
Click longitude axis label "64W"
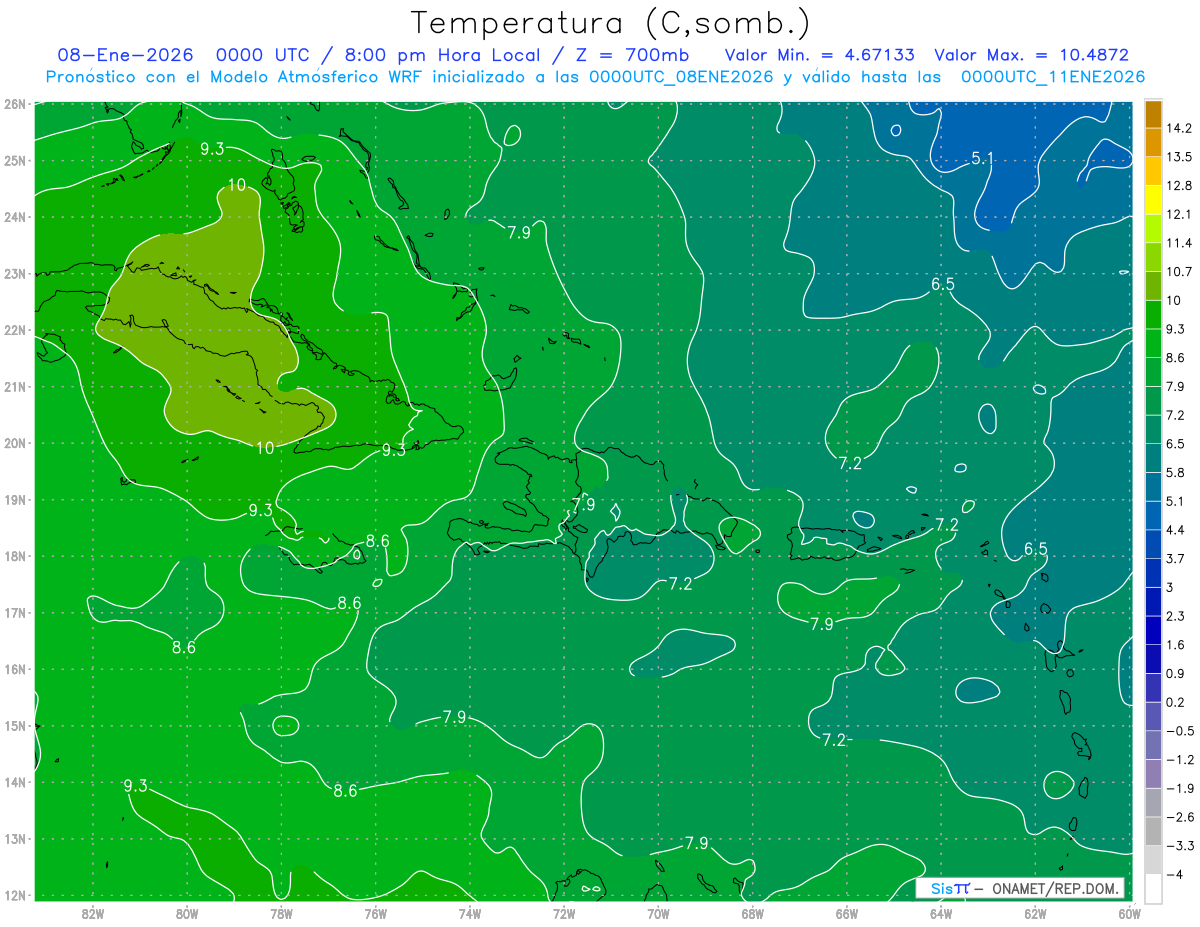(941, 913)
